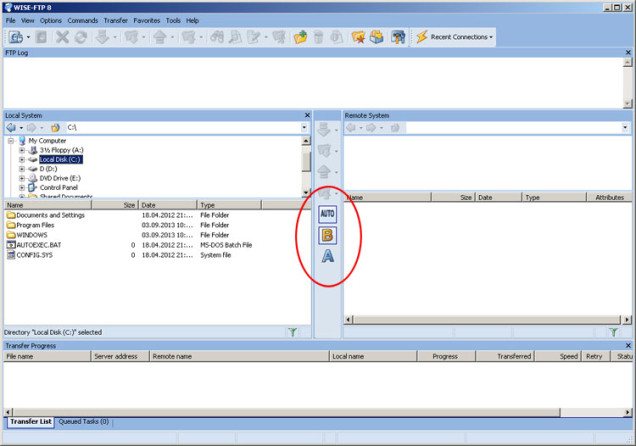The width and height of the screenshot is (636, 446).
Task: Click the local Back navigation arrow
Action: 11,128
